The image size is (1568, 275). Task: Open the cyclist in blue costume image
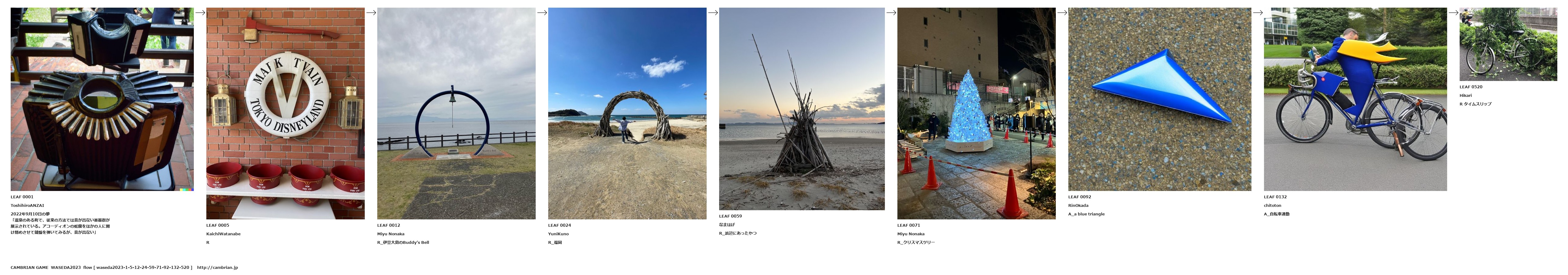tap(1355, 99)
